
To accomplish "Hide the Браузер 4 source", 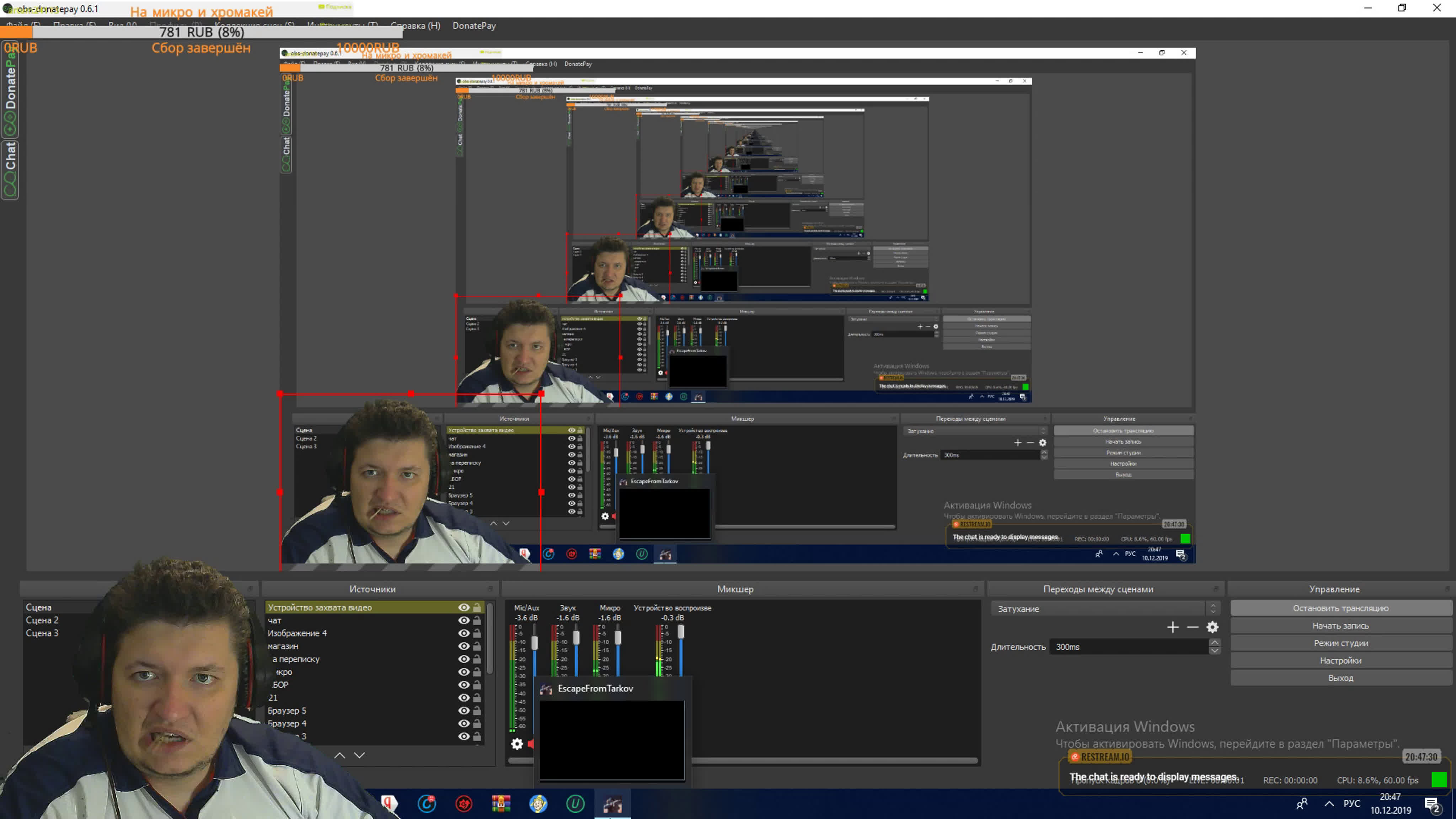I will (464, 723).
